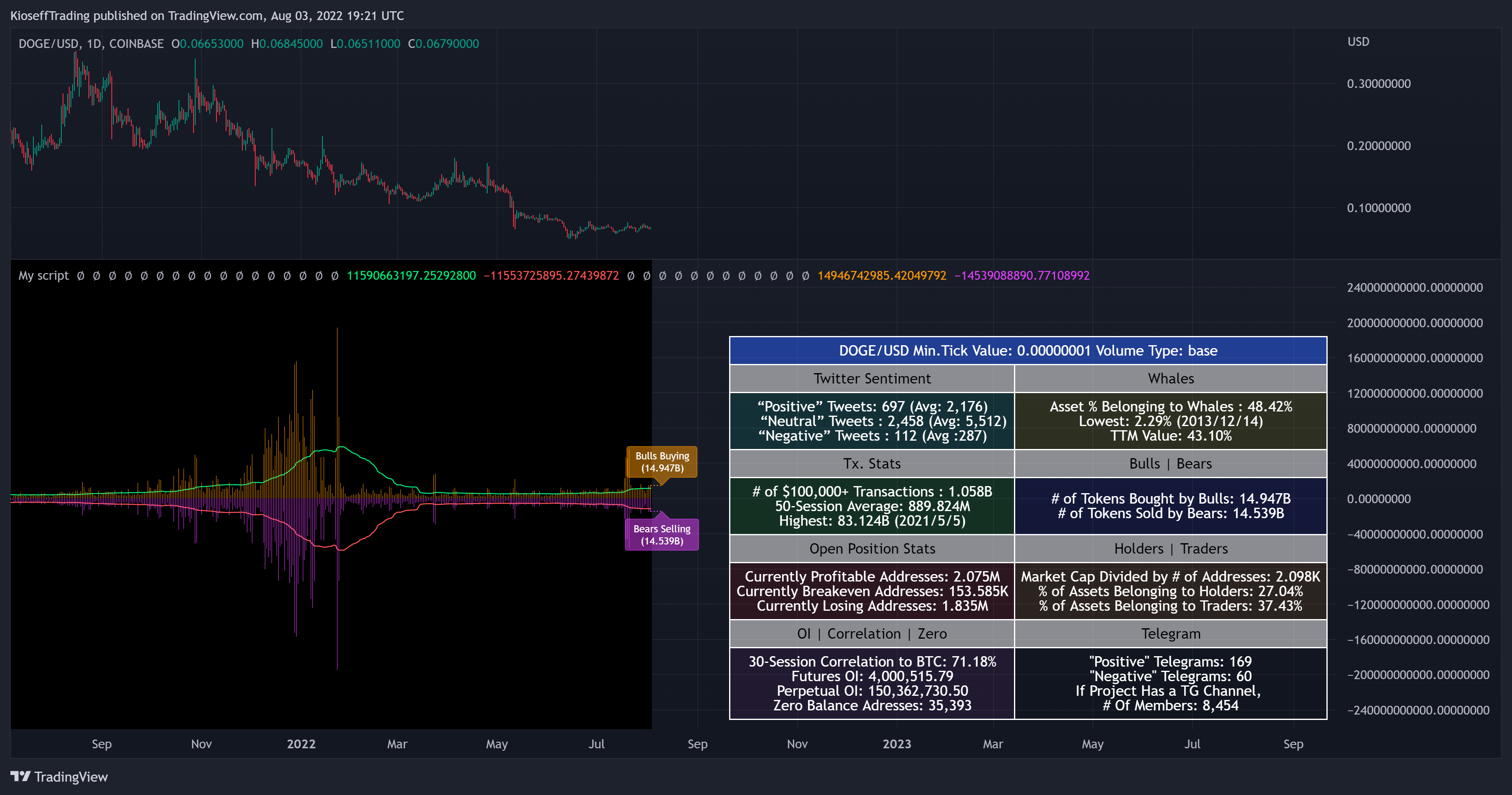This screenshot has width=1512, height=795.
Task: Click the red value -11553725895.27439872
Action: click(551, 276)
